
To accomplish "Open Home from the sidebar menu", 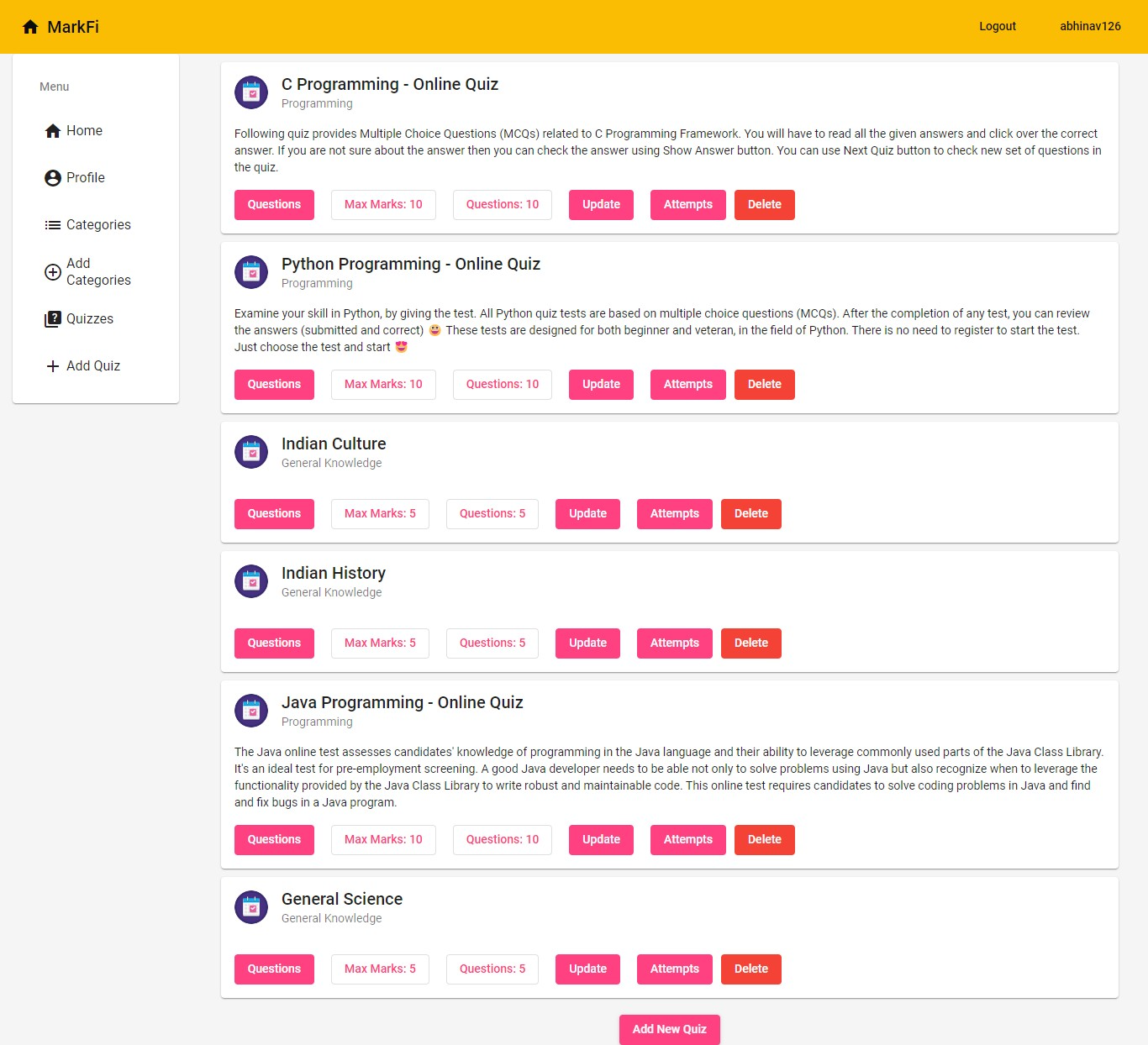I will point(96,131).
